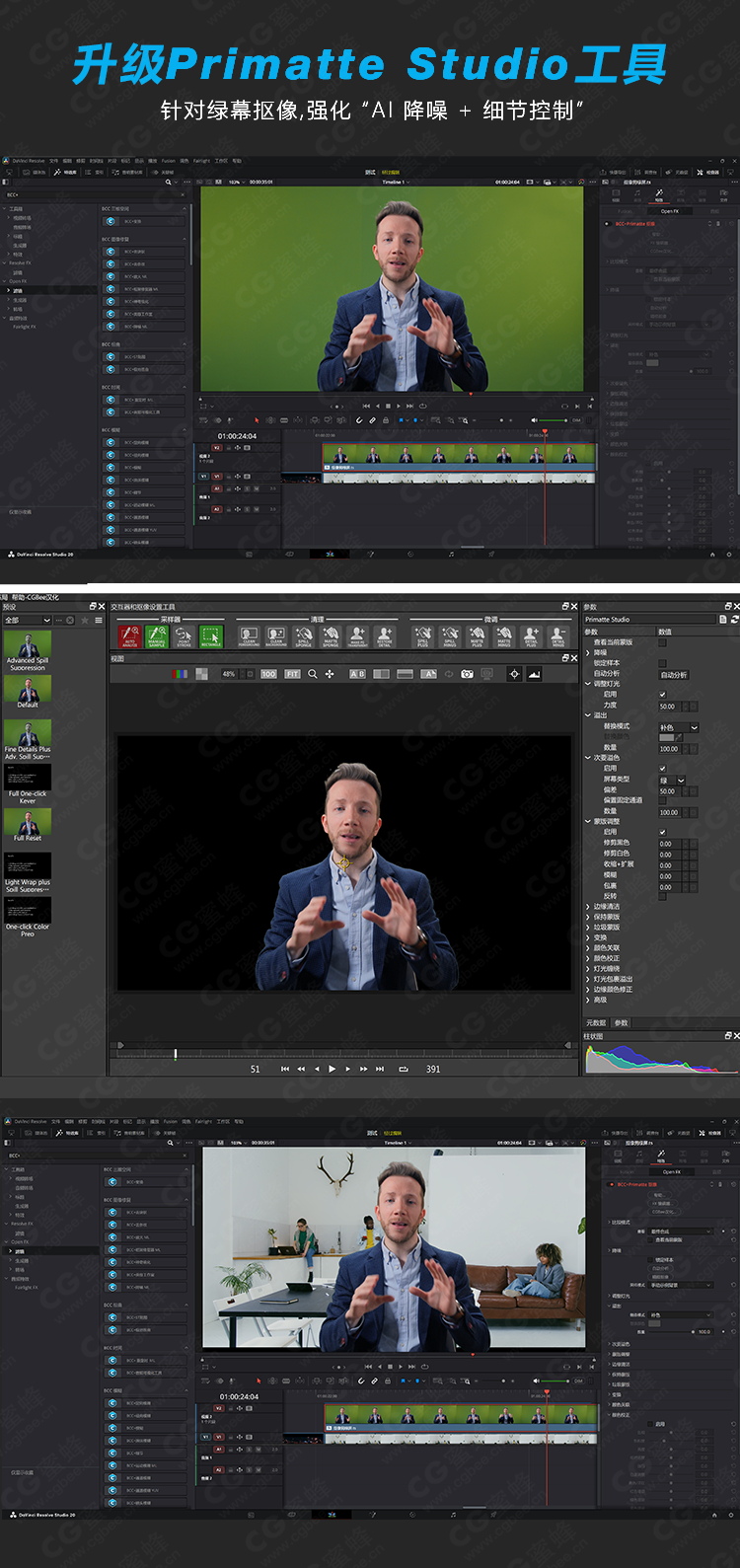Pick the Restore Detail tool
The width and height of the screenshot is (740, 1568).
coord(385,636)
